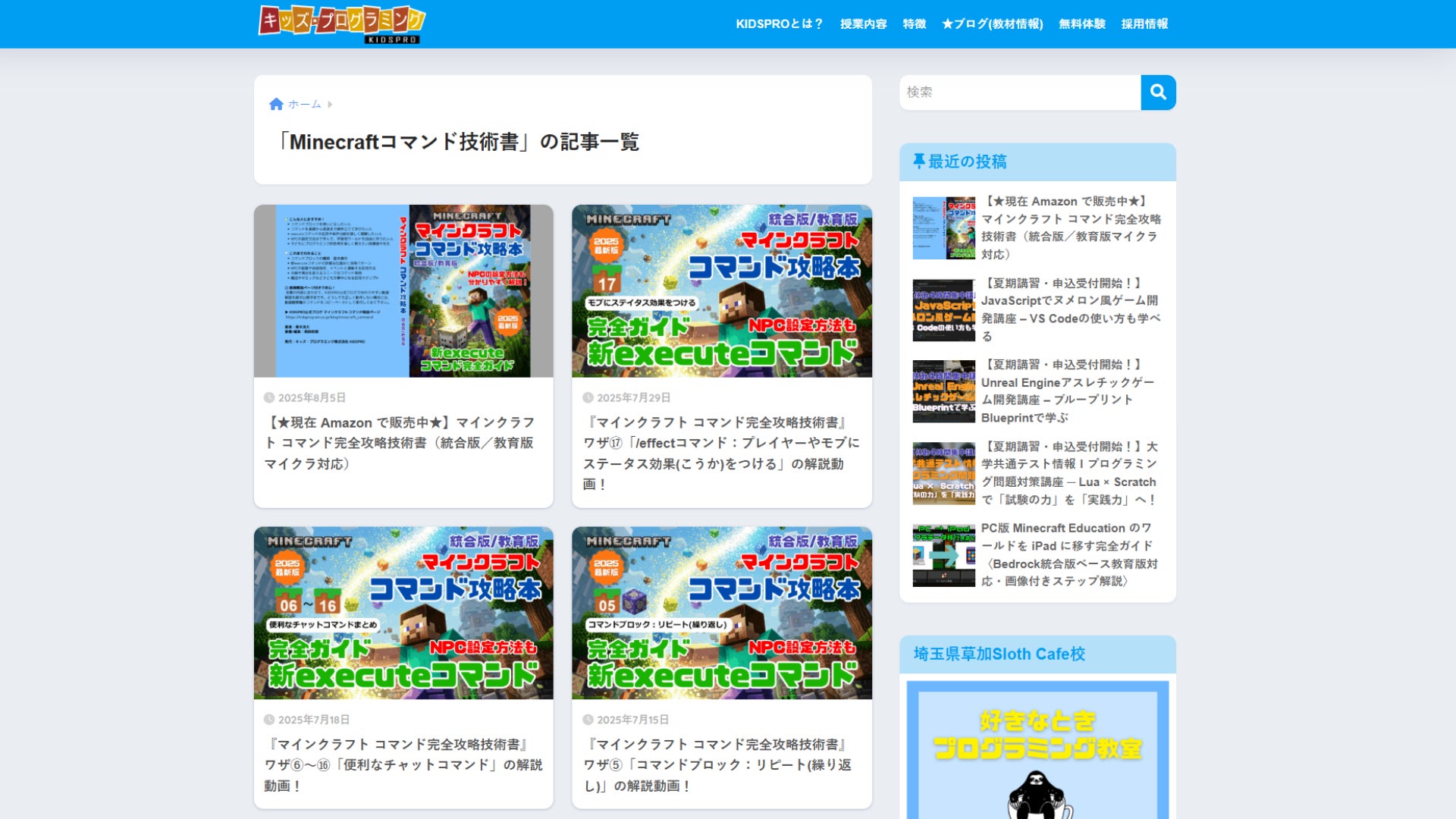
Task: Click the date 2025年7月15日
Action: (x=633, y=720)
